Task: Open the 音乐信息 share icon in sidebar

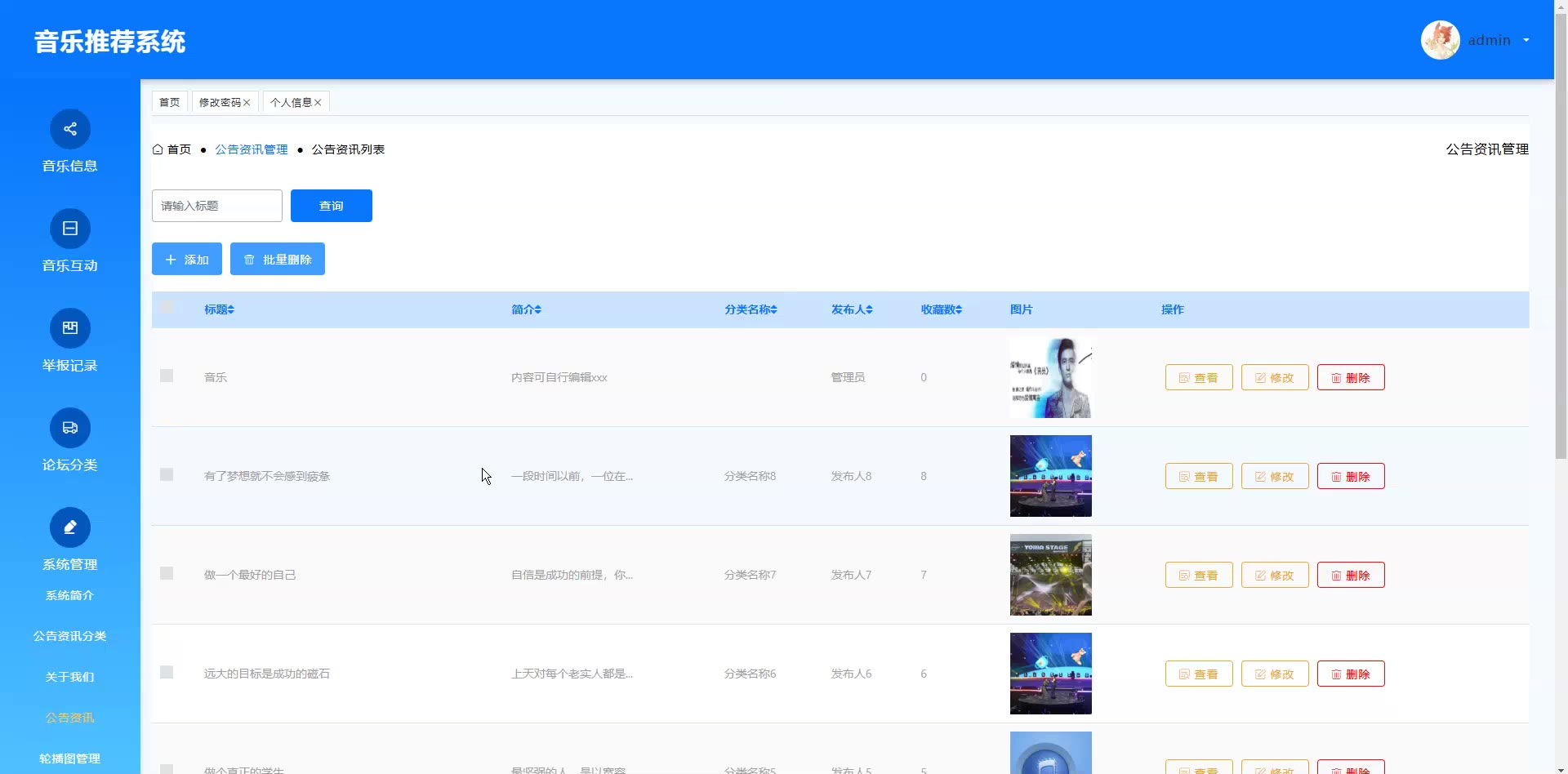Action: point(70,129)
